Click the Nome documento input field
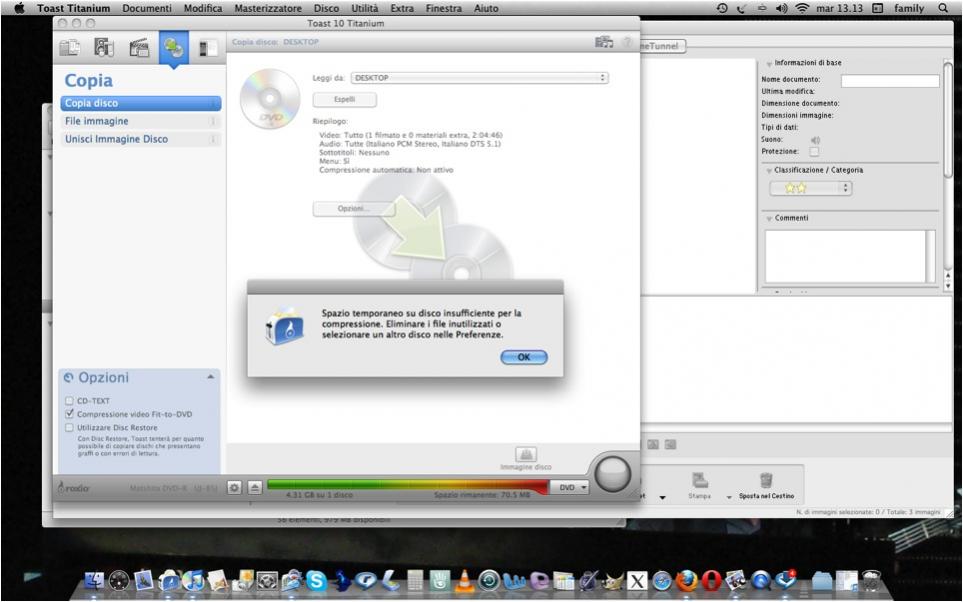Image resolution: width=963 pixels, height=602 pixels. pyautogui.click(x=890, y=80)
